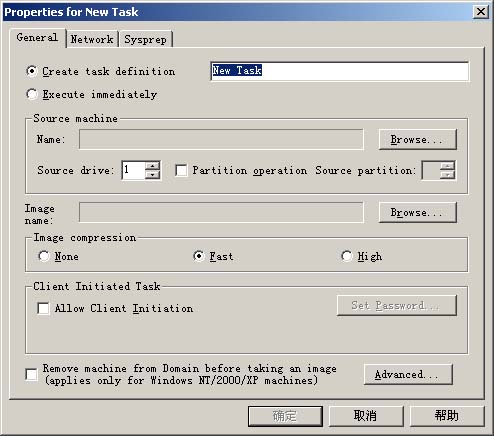
Task: Open the Sysprep tab
Action: coord(145,39)
